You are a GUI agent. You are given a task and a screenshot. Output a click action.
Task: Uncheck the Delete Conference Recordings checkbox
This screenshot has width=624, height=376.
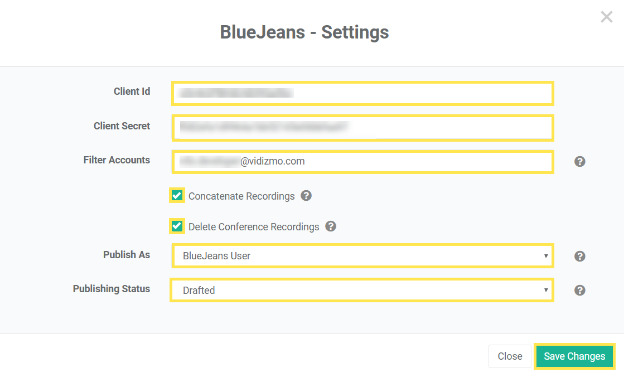pyautogui.click(x=177, y=226)
